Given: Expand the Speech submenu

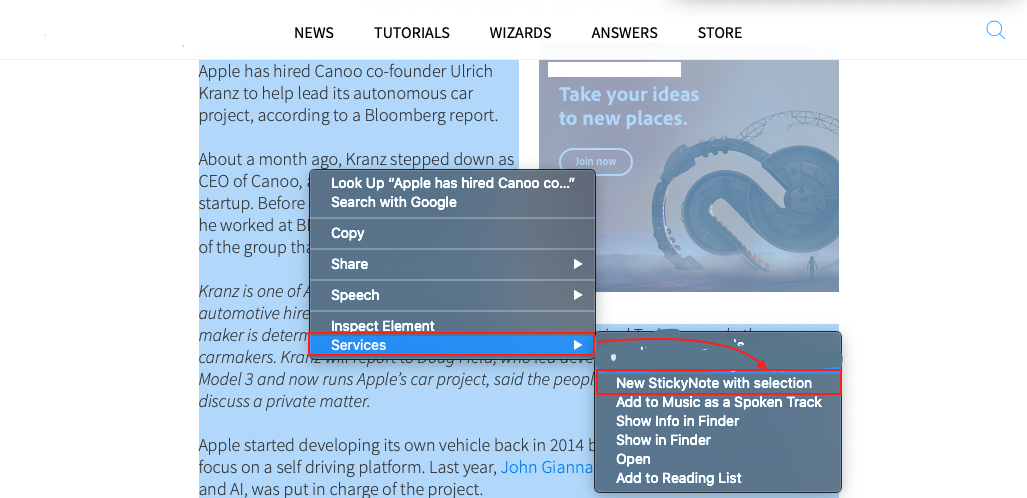Looking at the screenshot, I should (x=452, y=295).
